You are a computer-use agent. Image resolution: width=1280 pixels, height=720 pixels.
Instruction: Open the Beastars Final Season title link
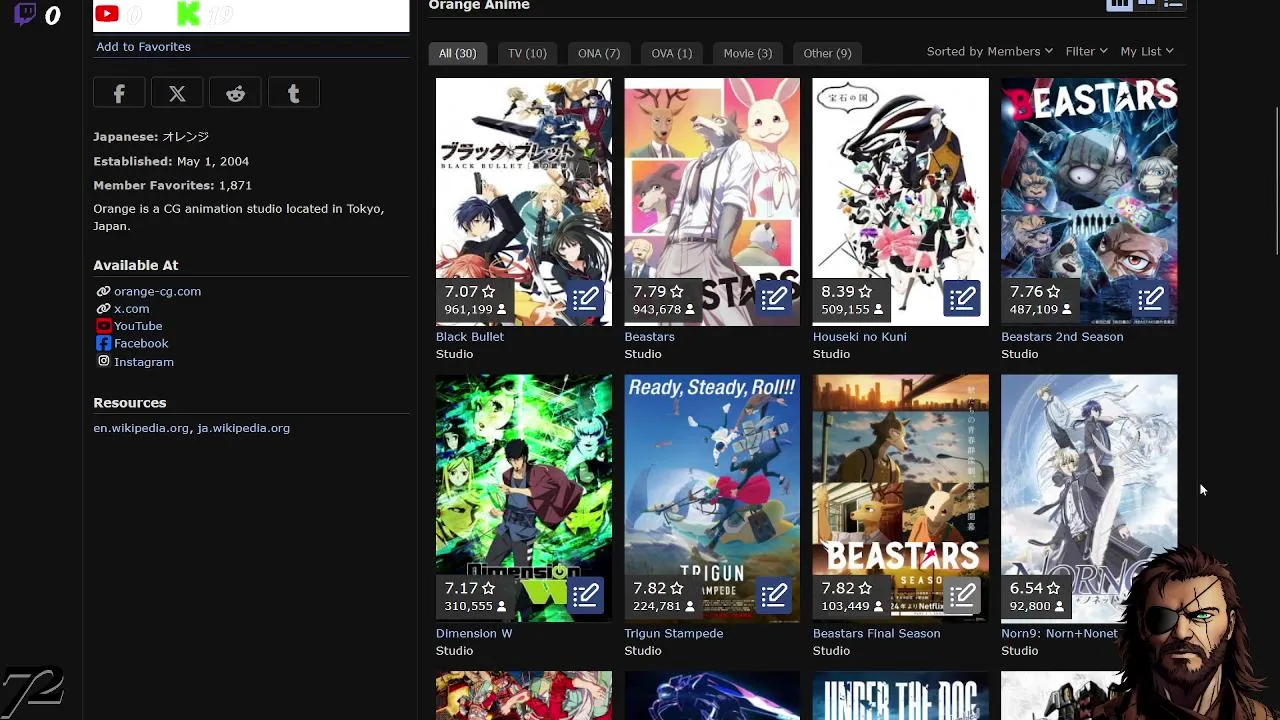pos(876,633)
